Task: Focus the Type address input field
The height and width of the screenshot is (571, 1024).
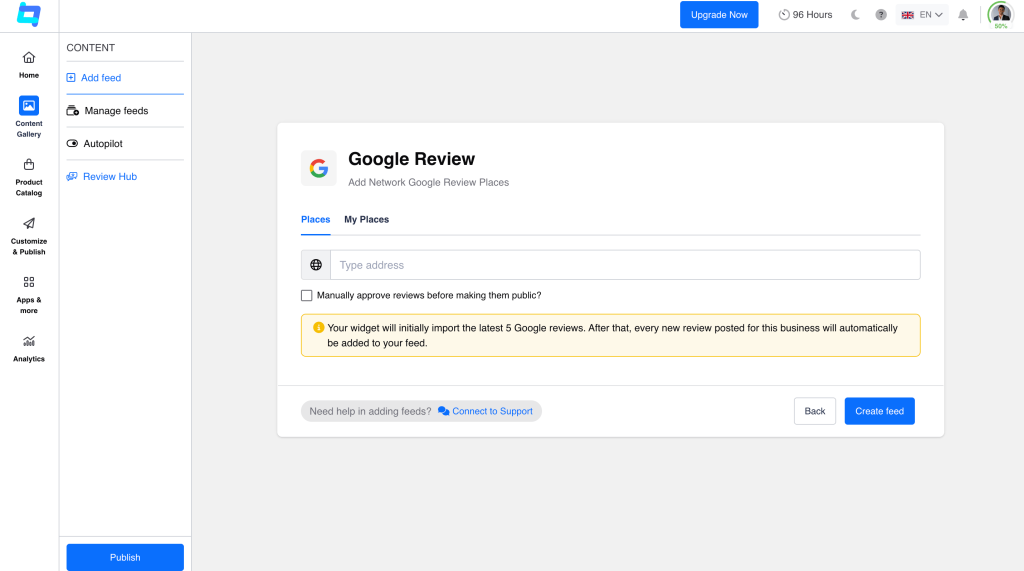Action: (625, 265)
